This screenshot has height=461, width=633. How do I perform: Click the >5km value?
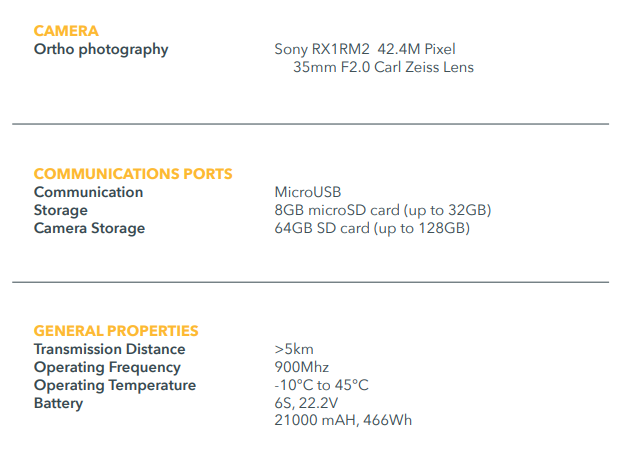pyautogui.click(x=295, y=349)
